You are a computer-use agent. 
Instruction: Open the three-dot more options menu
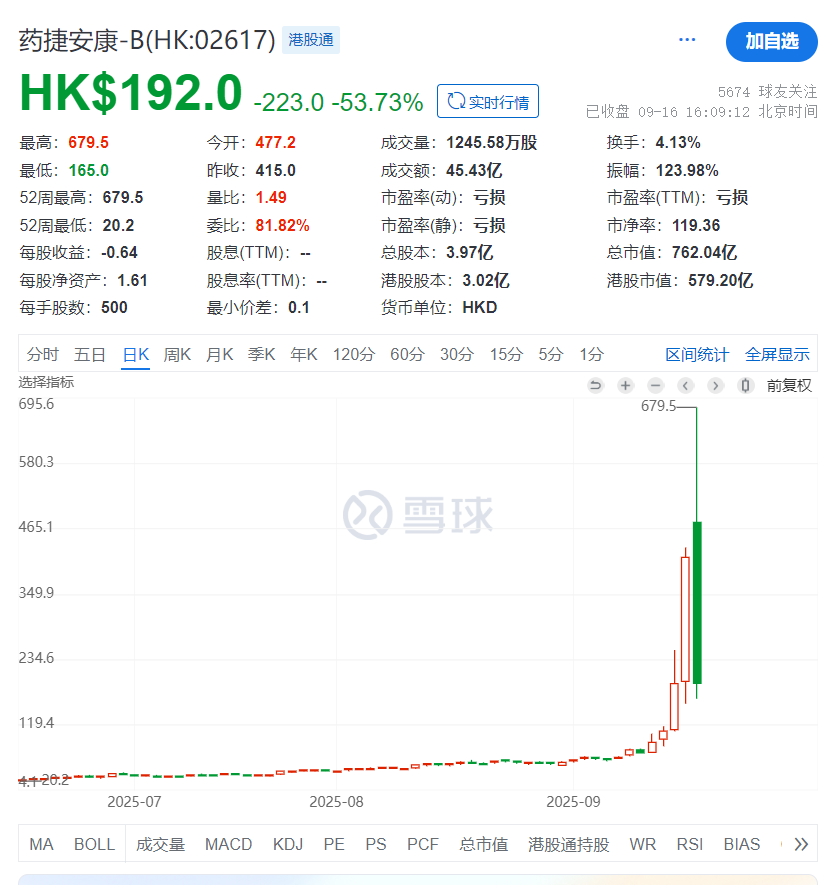pyautogui.click(x=687, y=40)
